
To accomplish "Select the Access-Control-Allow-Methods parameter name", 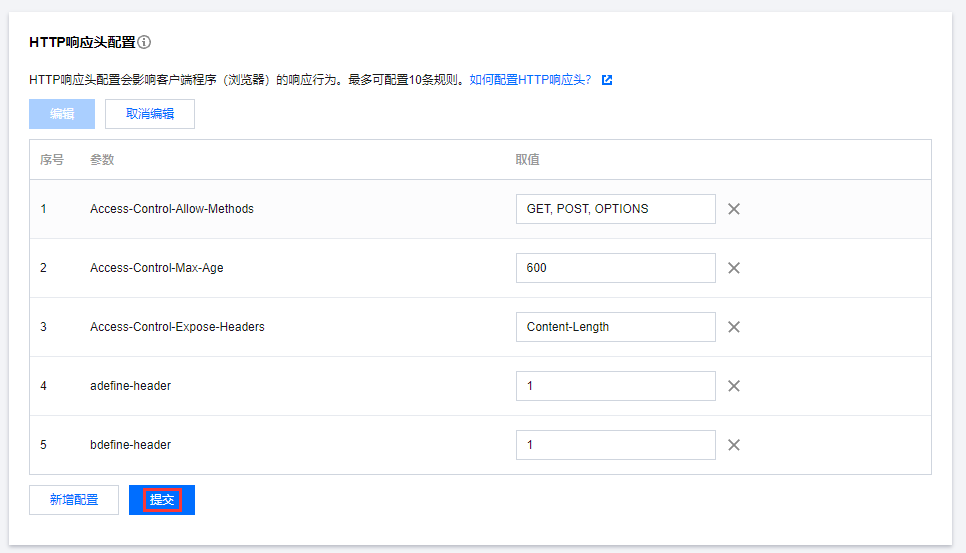I will coord(172,209).
